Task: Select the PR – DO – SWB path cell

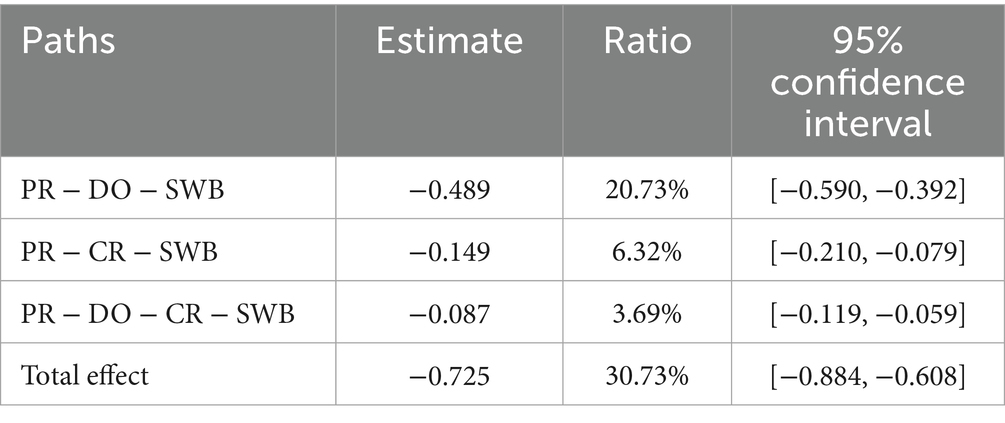Action: (122, 190)
